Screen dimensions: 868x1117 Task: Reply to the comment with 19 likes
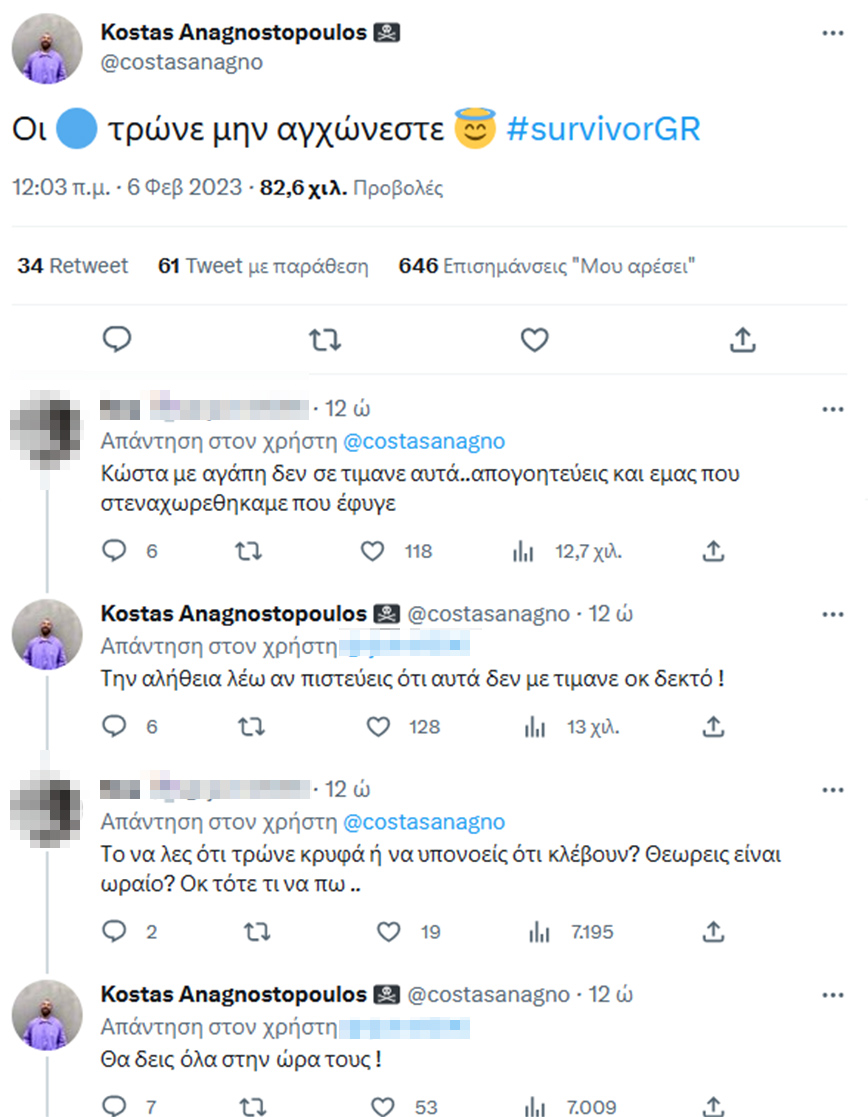116,932
